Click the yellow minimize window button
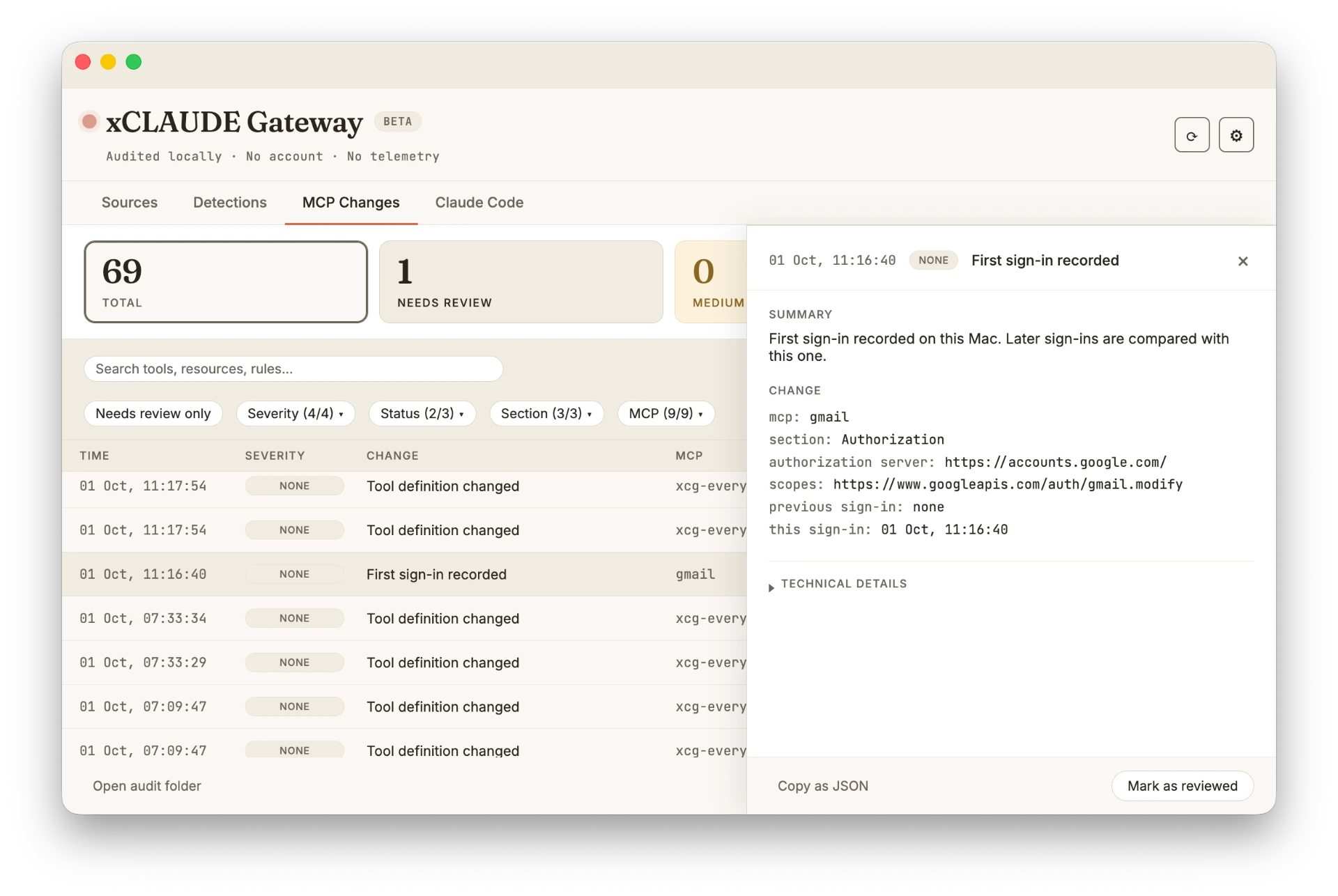The width and height of the screenshot is (1338, 896). tap(108, 62)
